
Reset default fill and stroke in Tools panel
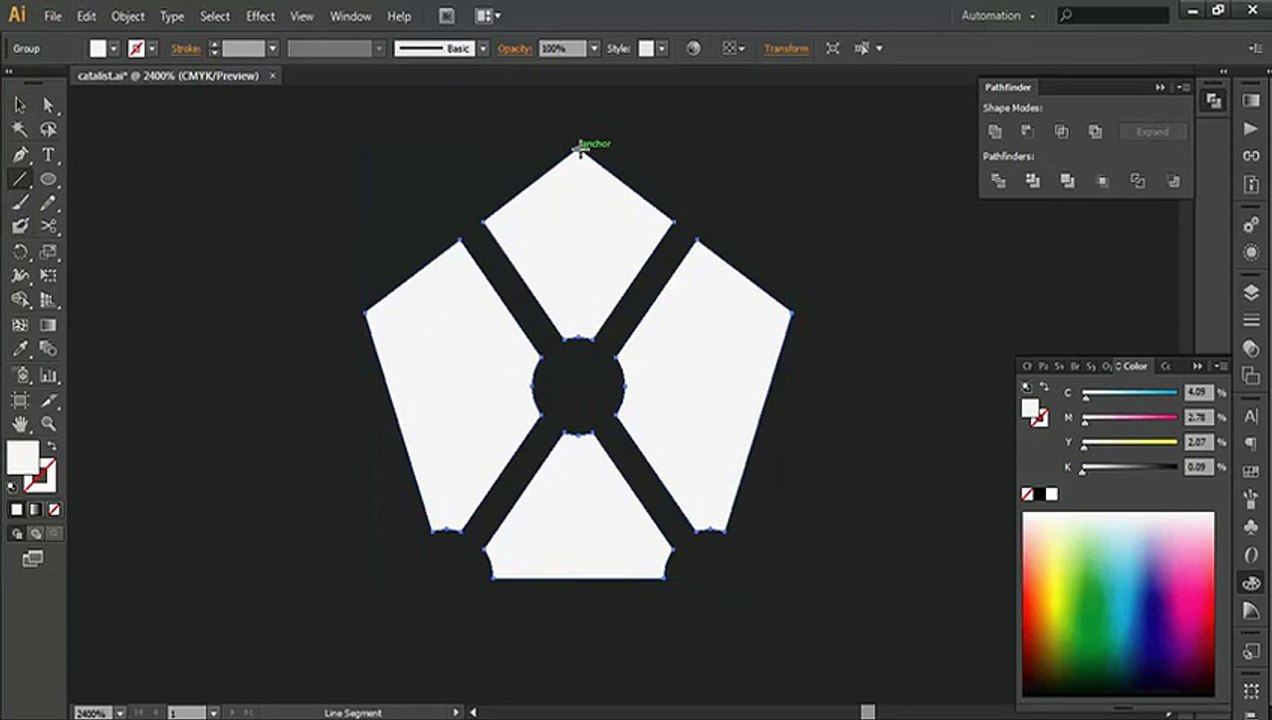point(12,487)
